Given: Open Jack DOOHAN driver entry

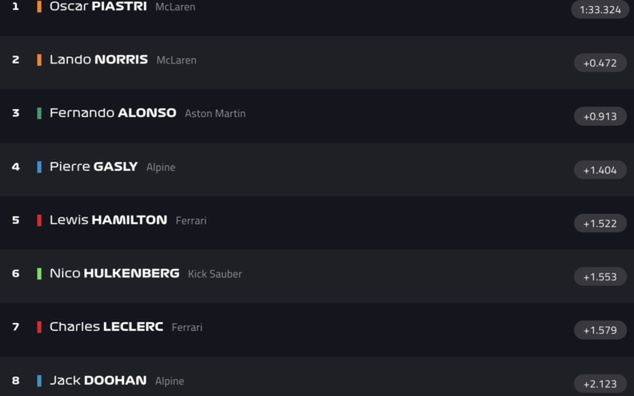Looking at the screenshot, I should click(98, 380).
